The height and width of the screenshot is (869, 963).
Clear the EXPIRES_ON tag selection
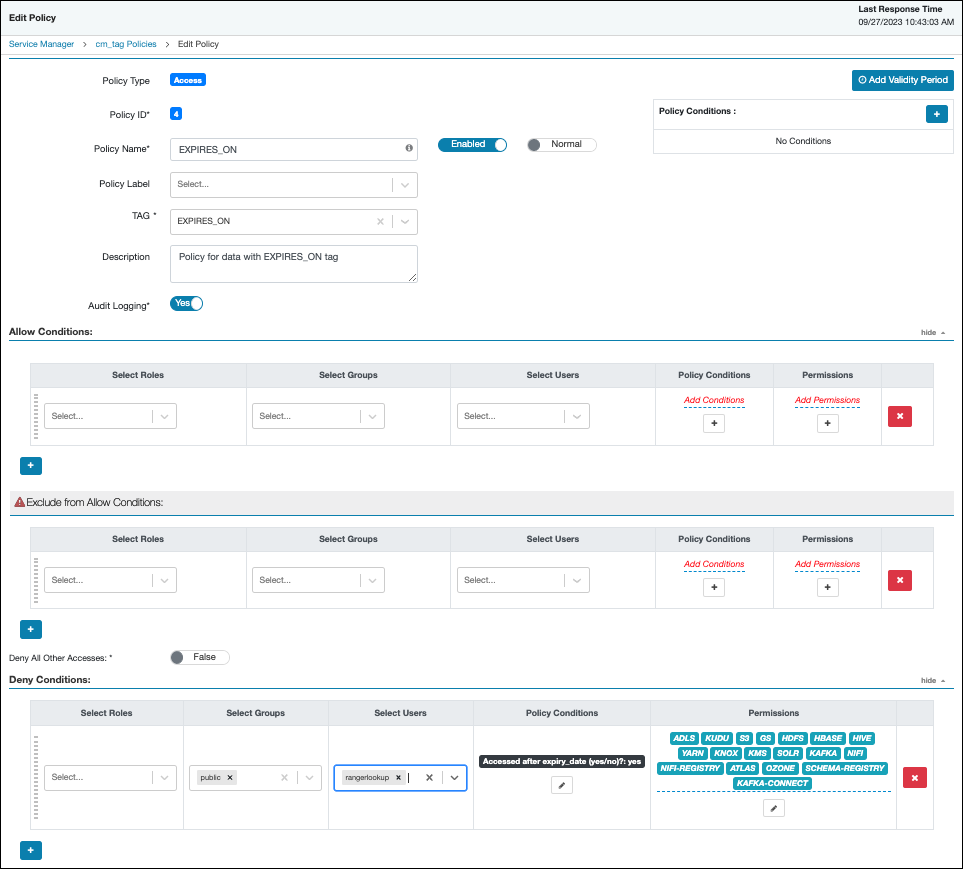click(380, 221)
